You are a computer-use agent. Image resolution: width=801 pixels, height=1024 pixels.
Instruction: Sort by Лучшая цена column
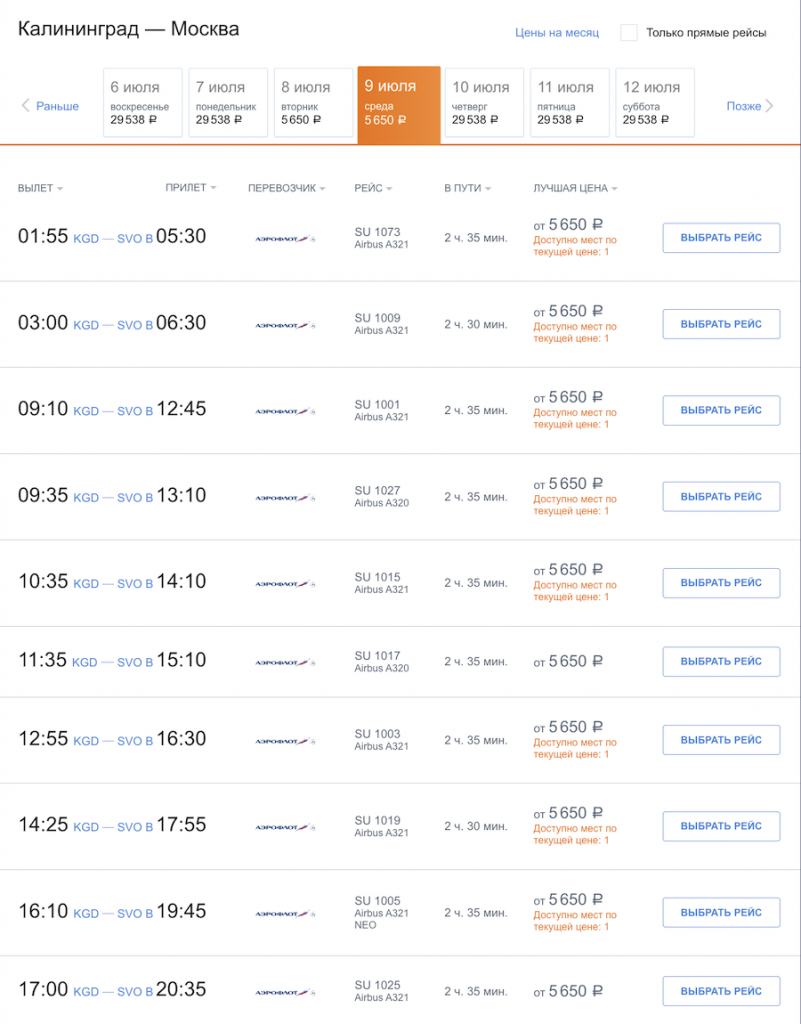coord(575,188)
